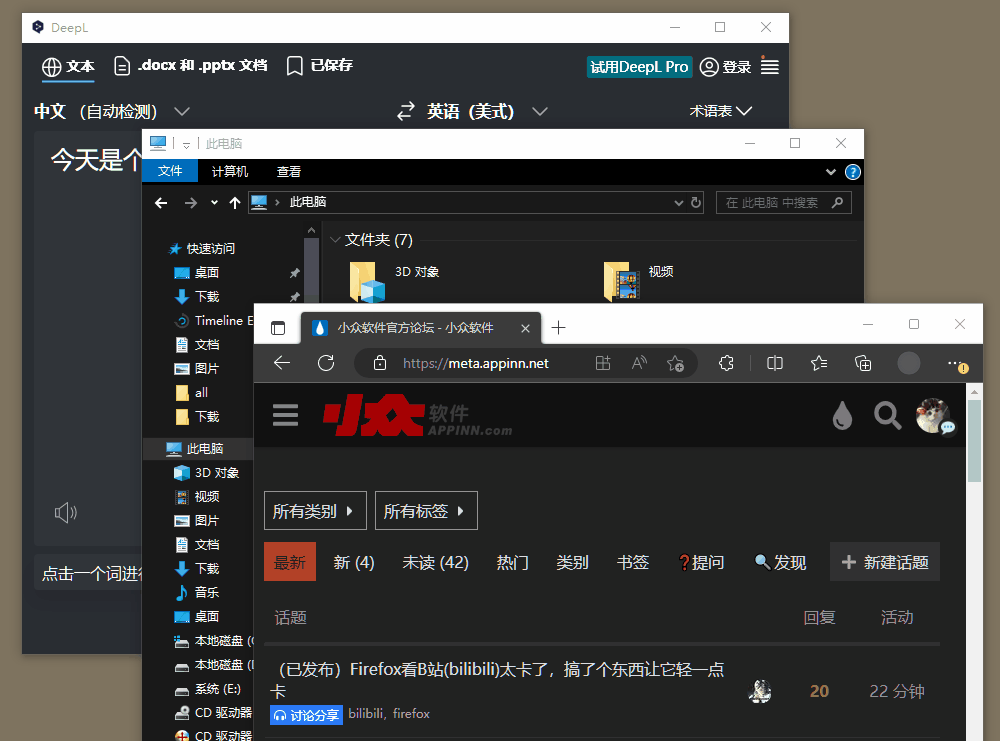
Task: Toggle Edge split screen view
Action: click(774, 363)
